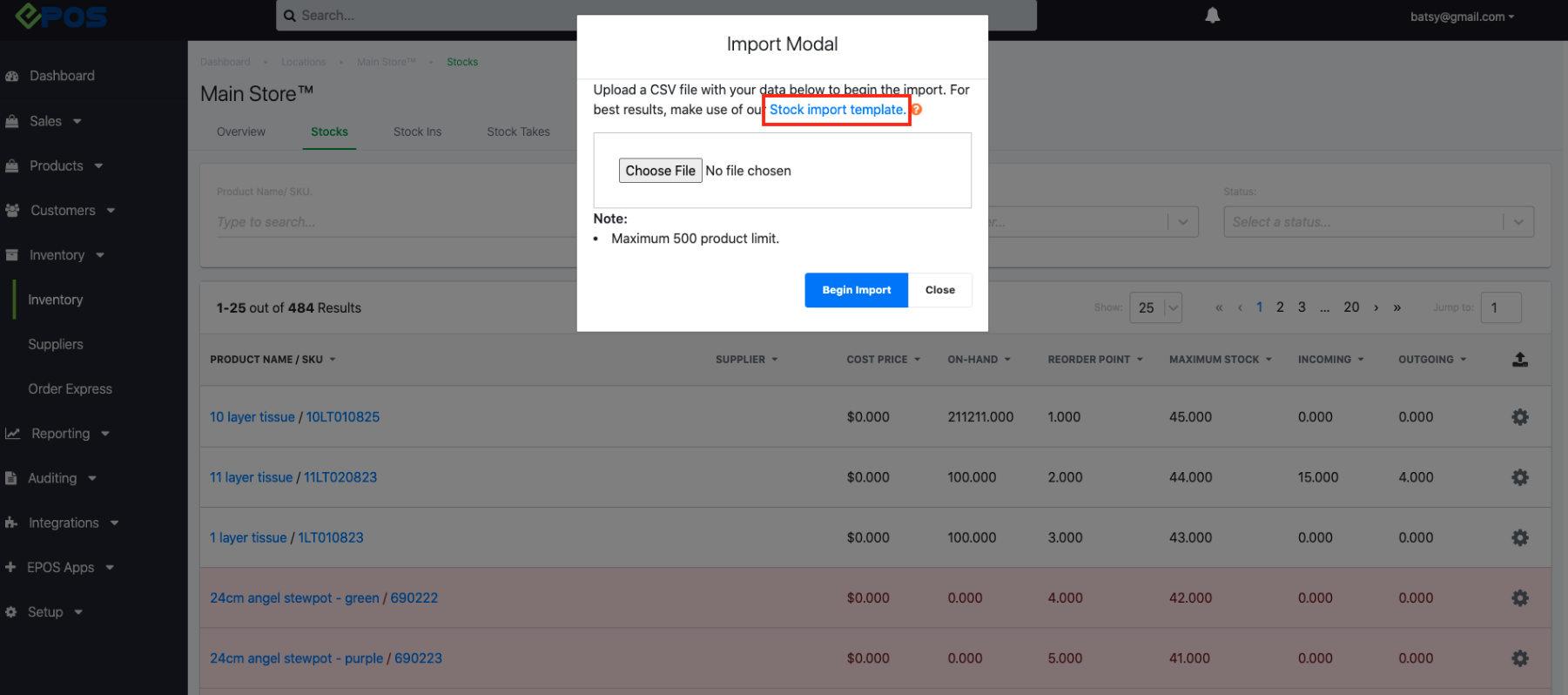Open the Select a status dropdown
This screenshot has width=1568, height=695.
coord(1377,222)
